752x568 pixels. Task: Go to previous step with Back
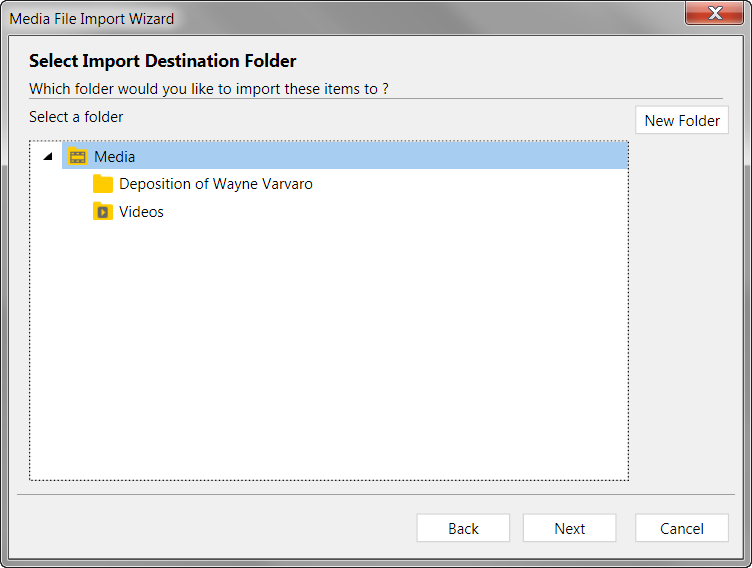[x=463, y=528]
